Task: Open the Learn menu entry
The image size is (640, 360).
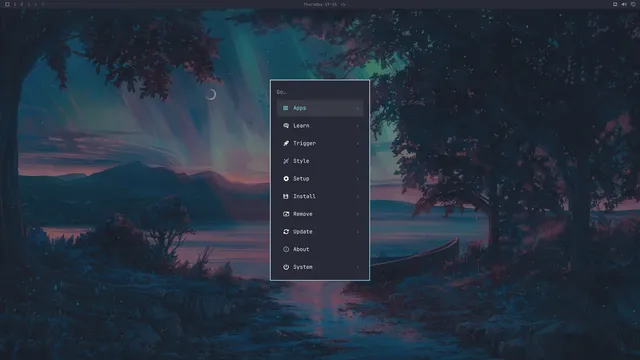Action: click(320, 126)
